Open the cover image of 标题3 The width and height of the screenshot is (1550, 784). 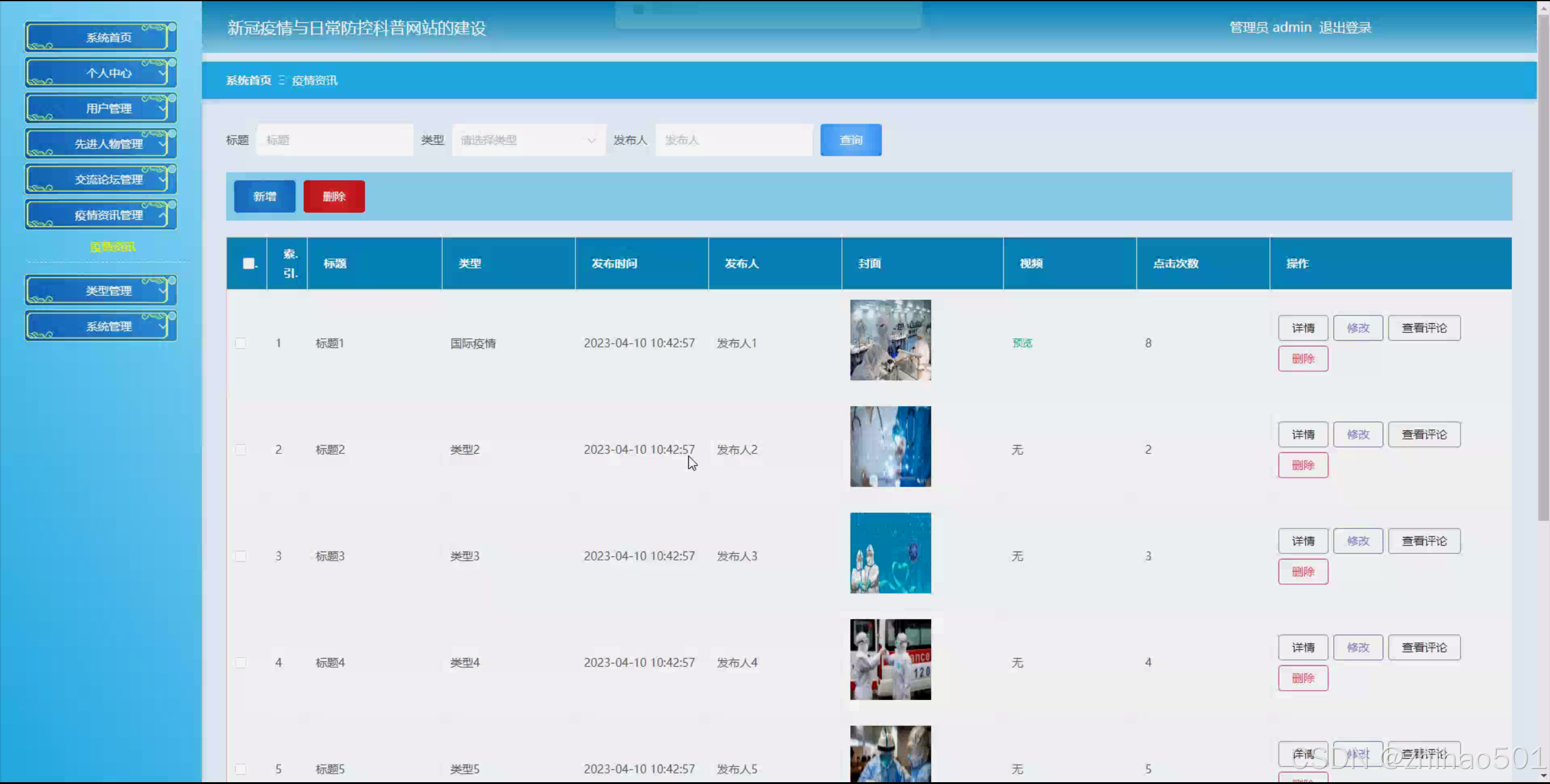click(x=890, y=553)
